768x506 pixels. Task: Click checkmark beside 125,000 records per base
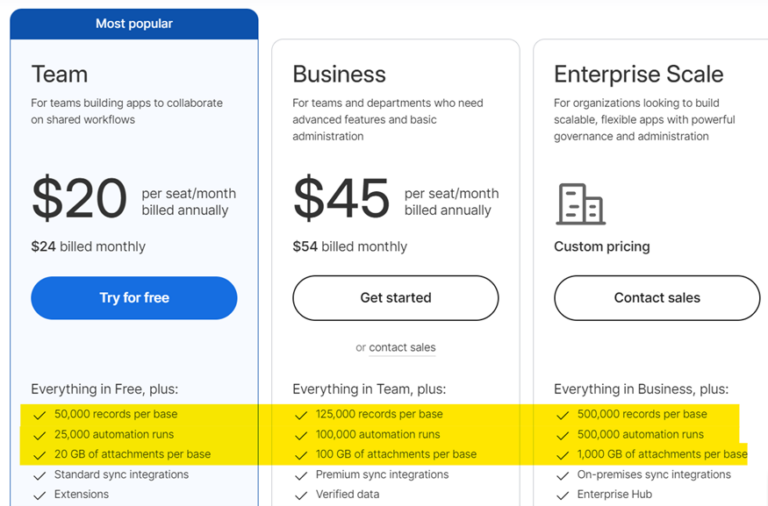[x=301, y=414]
